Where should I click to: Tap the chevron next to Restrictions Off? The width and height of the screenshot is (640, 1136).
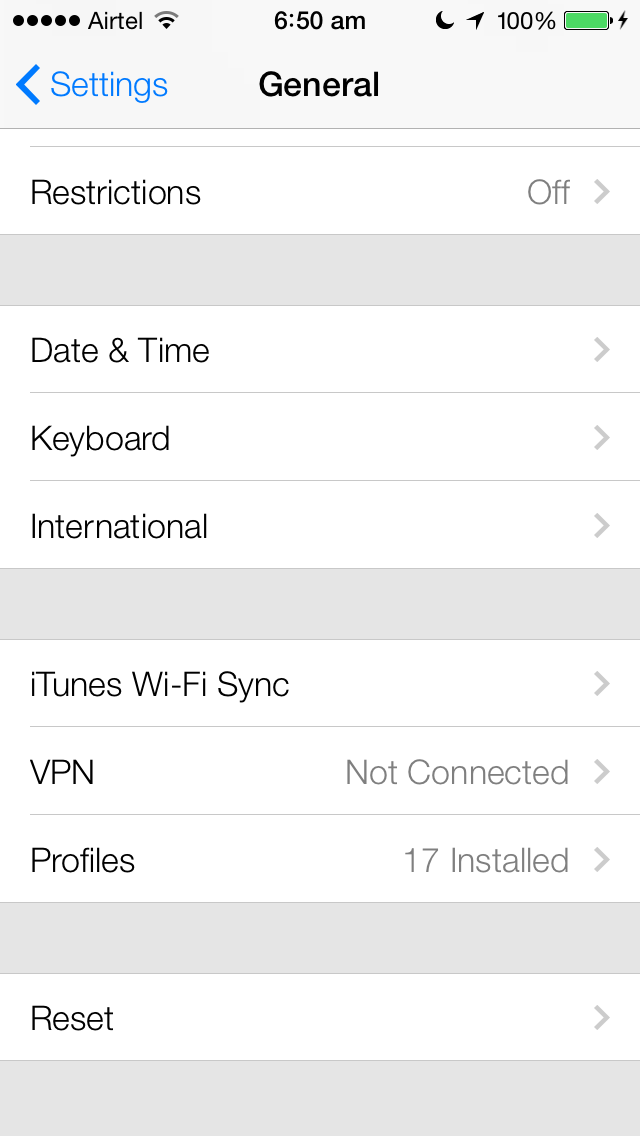pos(601,192)
